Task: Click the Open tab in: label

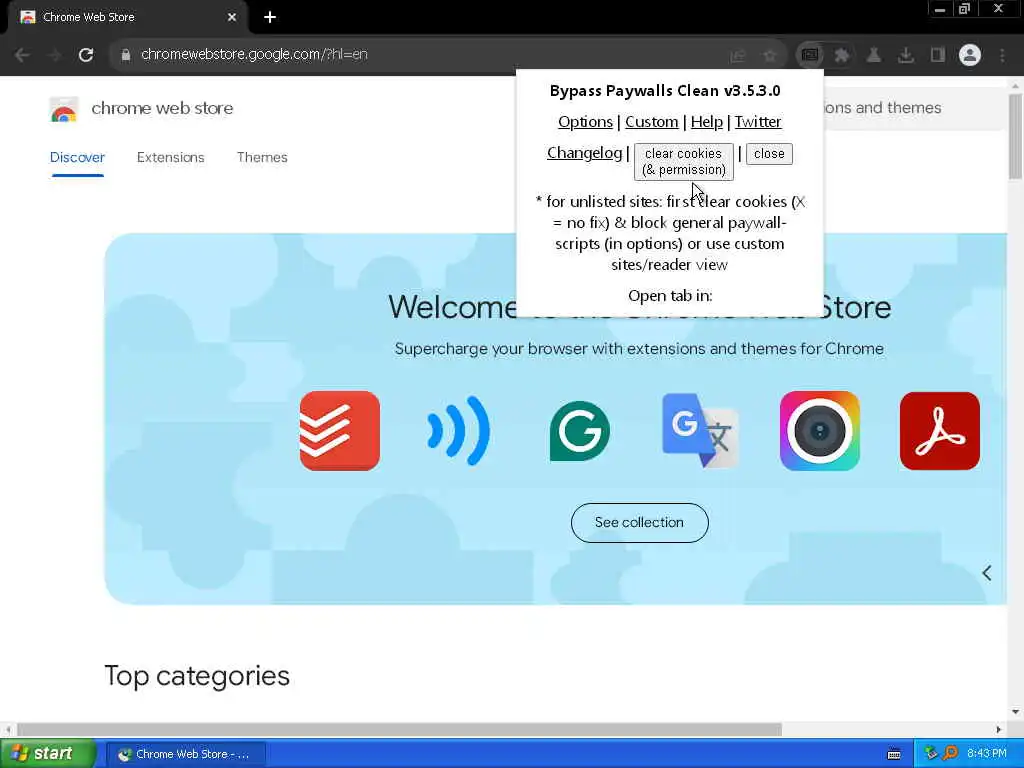Action: coord(670,296)
